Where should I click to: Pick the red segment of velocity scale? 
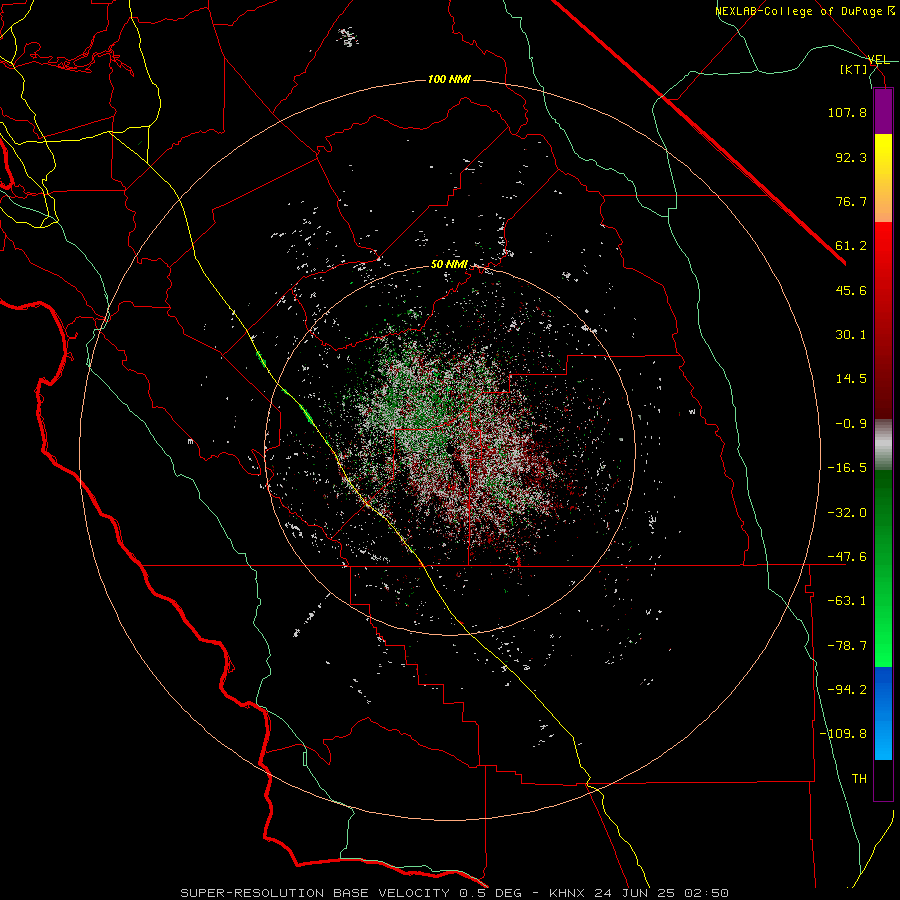click(x=883, y=320)
